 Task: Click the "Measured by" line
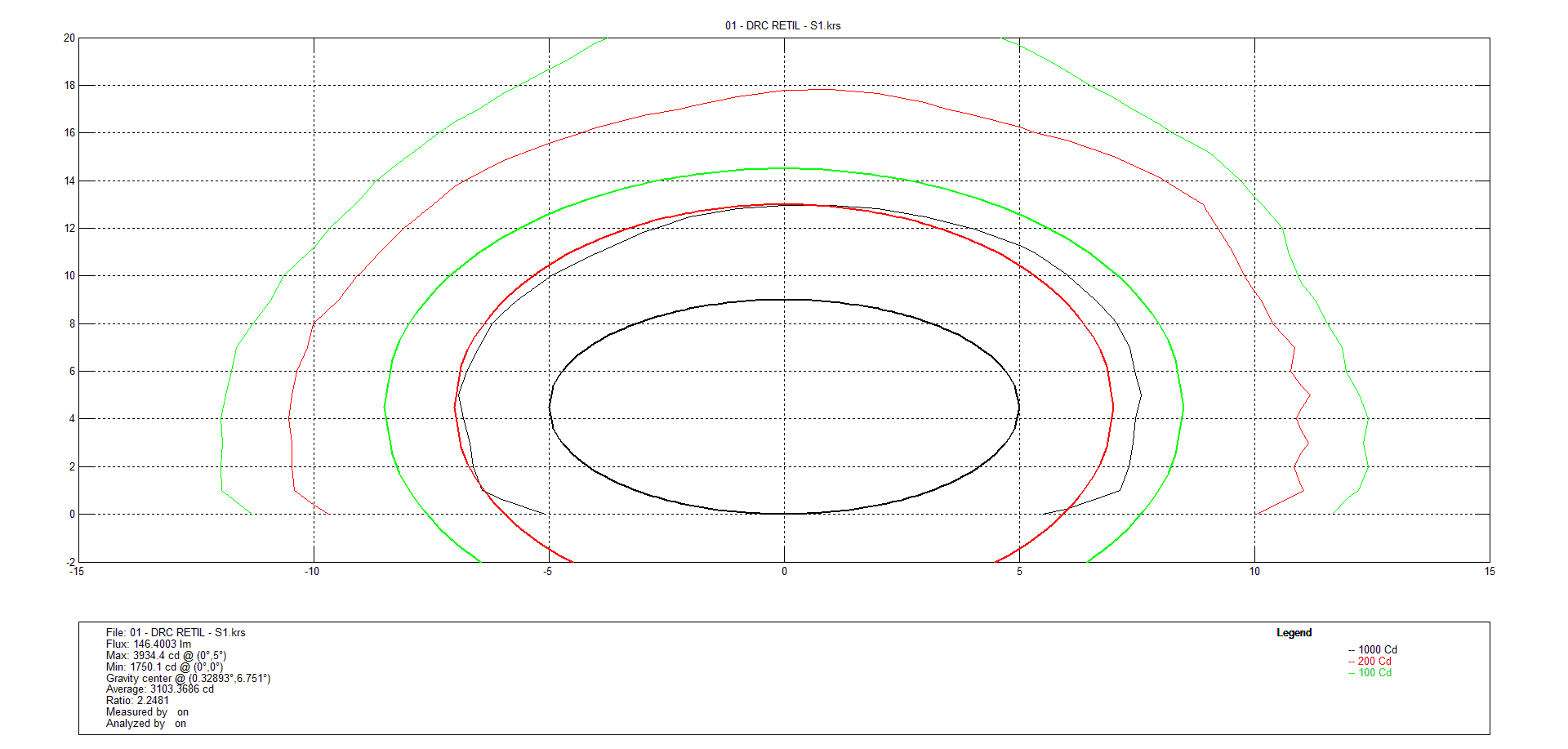tap(147, 712)
